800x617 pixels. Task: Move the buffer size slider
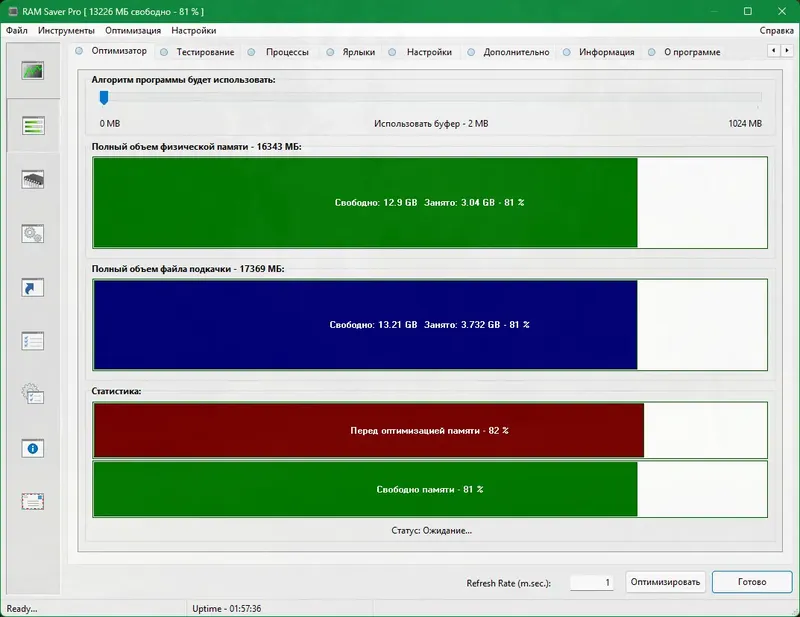tap(103, 97)
